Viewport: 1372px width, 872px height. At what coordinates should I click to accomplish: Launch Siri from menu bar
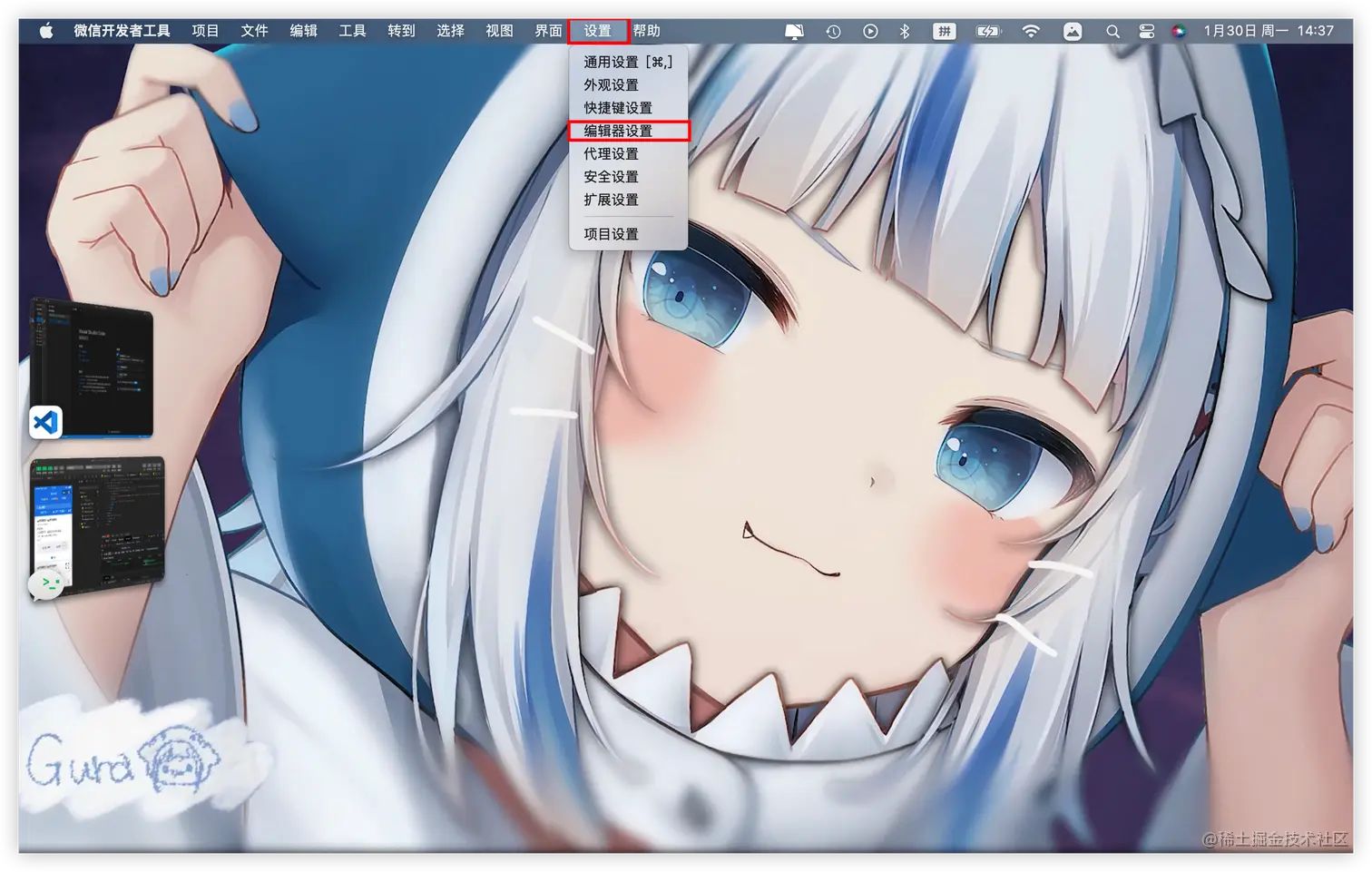[x=1178, y=31]
